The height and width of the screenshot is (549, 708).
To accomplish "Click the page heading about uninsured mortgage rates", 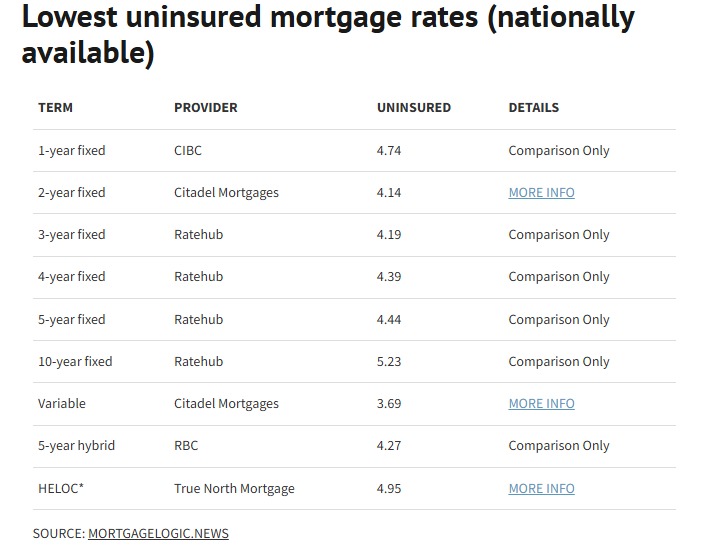I will 327,34.
